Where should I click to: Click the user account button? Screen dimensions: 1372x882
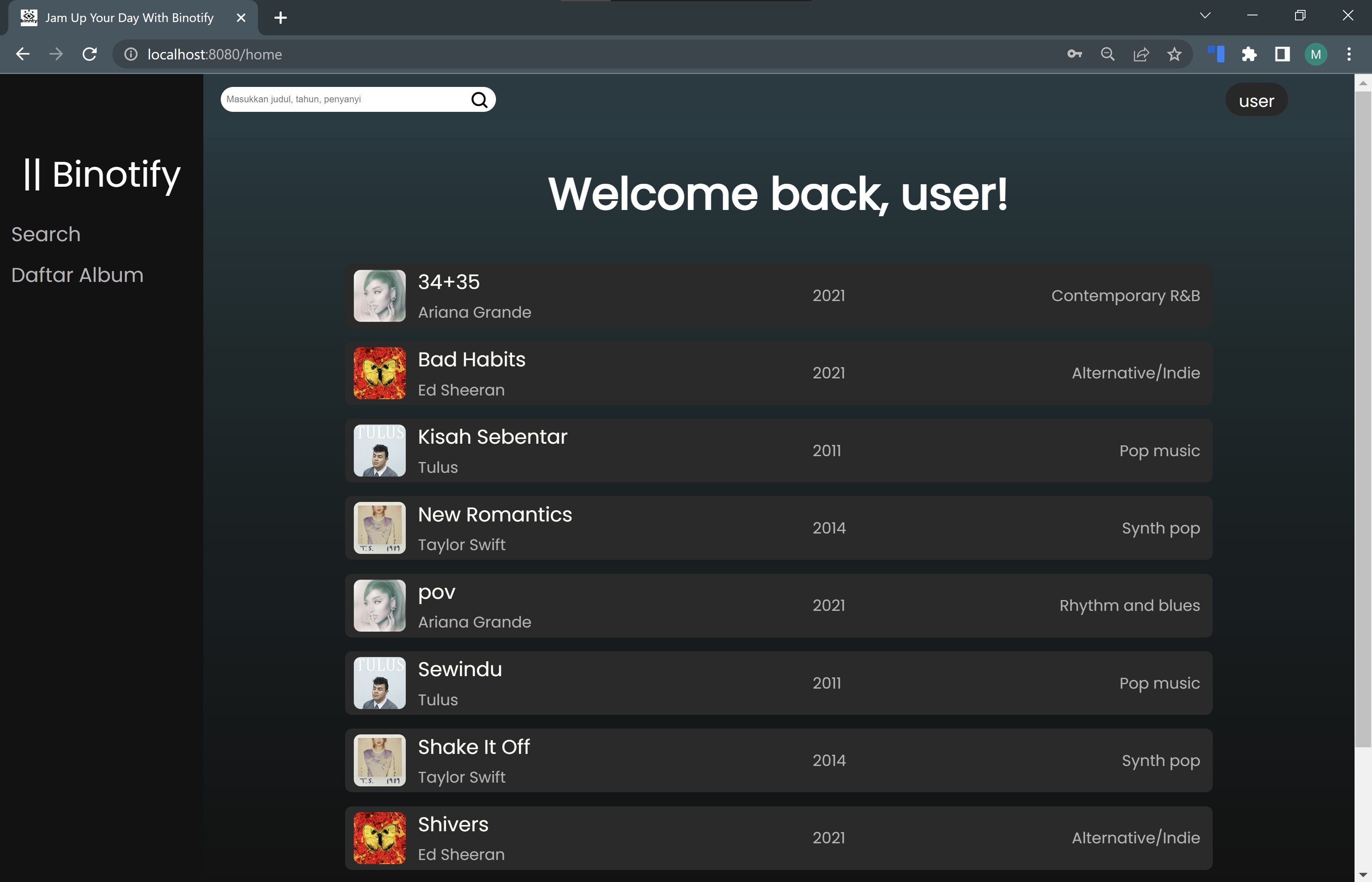tap(1256, 100)
